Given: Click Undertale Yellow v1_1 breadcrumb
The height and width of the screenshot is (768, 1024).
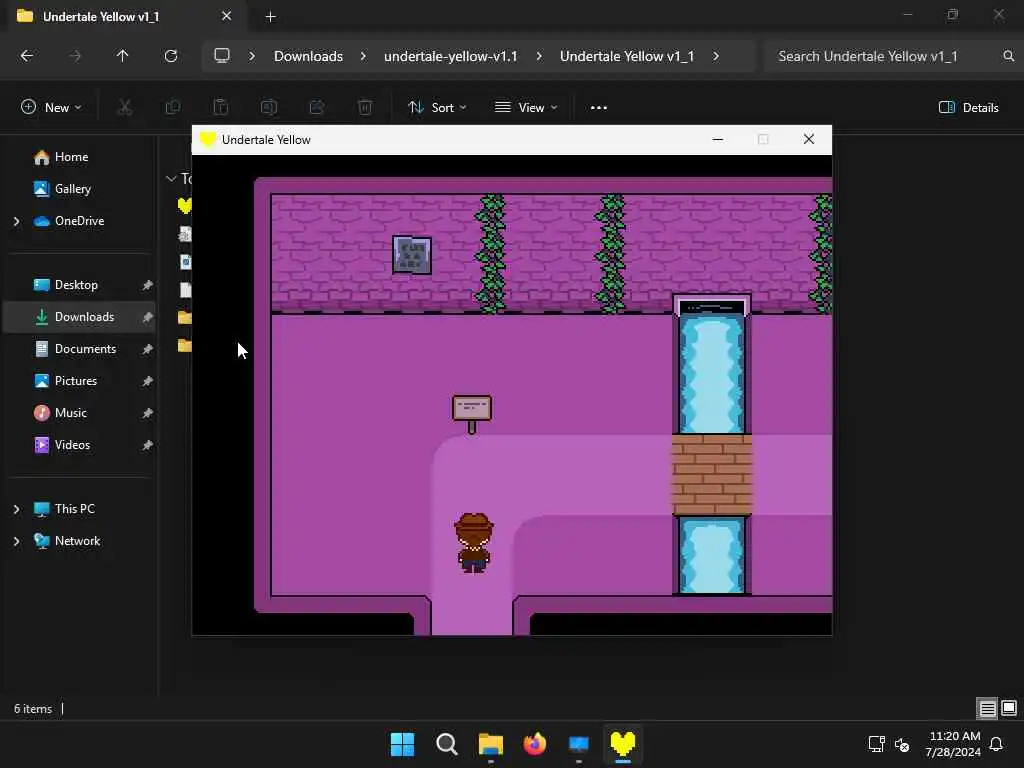Looking at the screenshot, I should 627,56.
